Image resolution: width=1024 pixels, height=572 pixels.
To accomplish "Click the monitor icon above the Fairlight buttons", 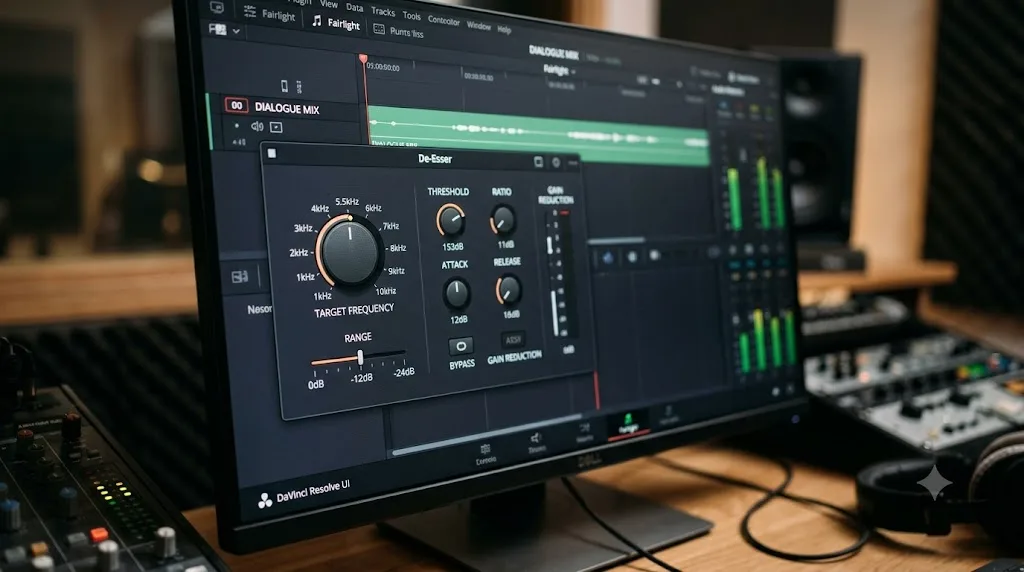I will click(217, 7).
